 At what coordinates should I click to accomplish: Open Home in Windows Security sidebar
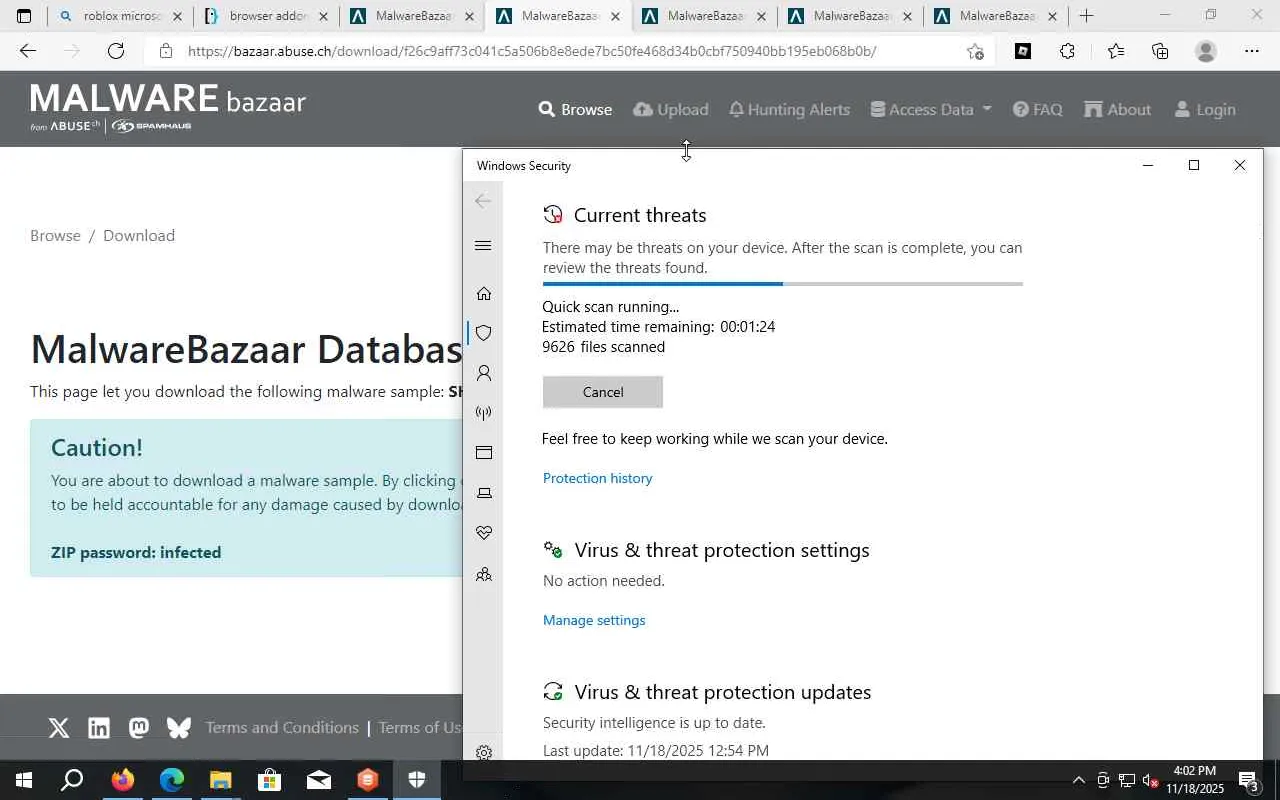pos(484,293)
